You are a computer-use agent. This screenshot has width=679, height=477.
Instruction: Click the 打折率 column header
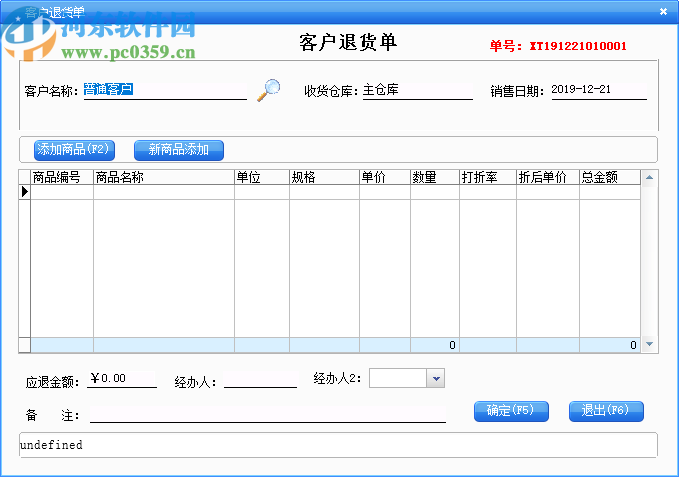pyautogui.click(x=488, y=177)
